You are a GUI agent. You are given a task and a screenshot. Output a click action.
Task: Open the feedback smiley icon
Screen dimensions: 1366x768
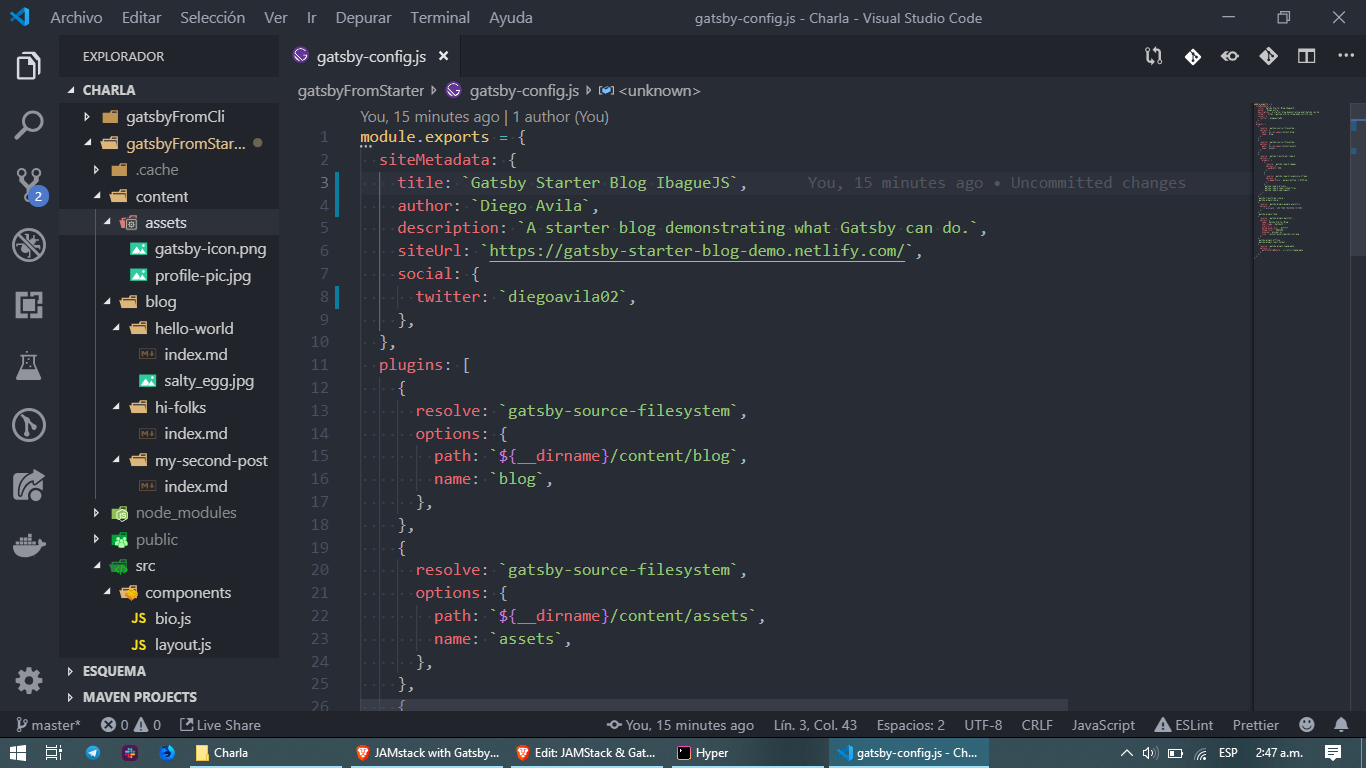(1307, 725)
